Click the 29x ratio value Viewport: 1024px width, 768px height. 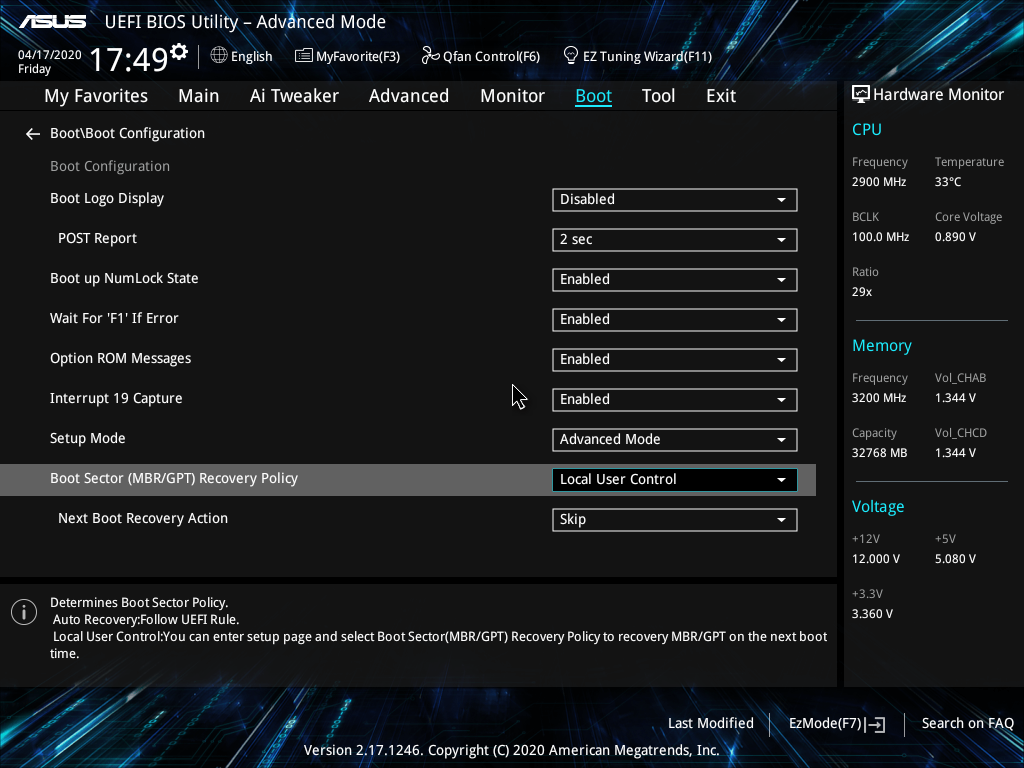pos(862,292)
